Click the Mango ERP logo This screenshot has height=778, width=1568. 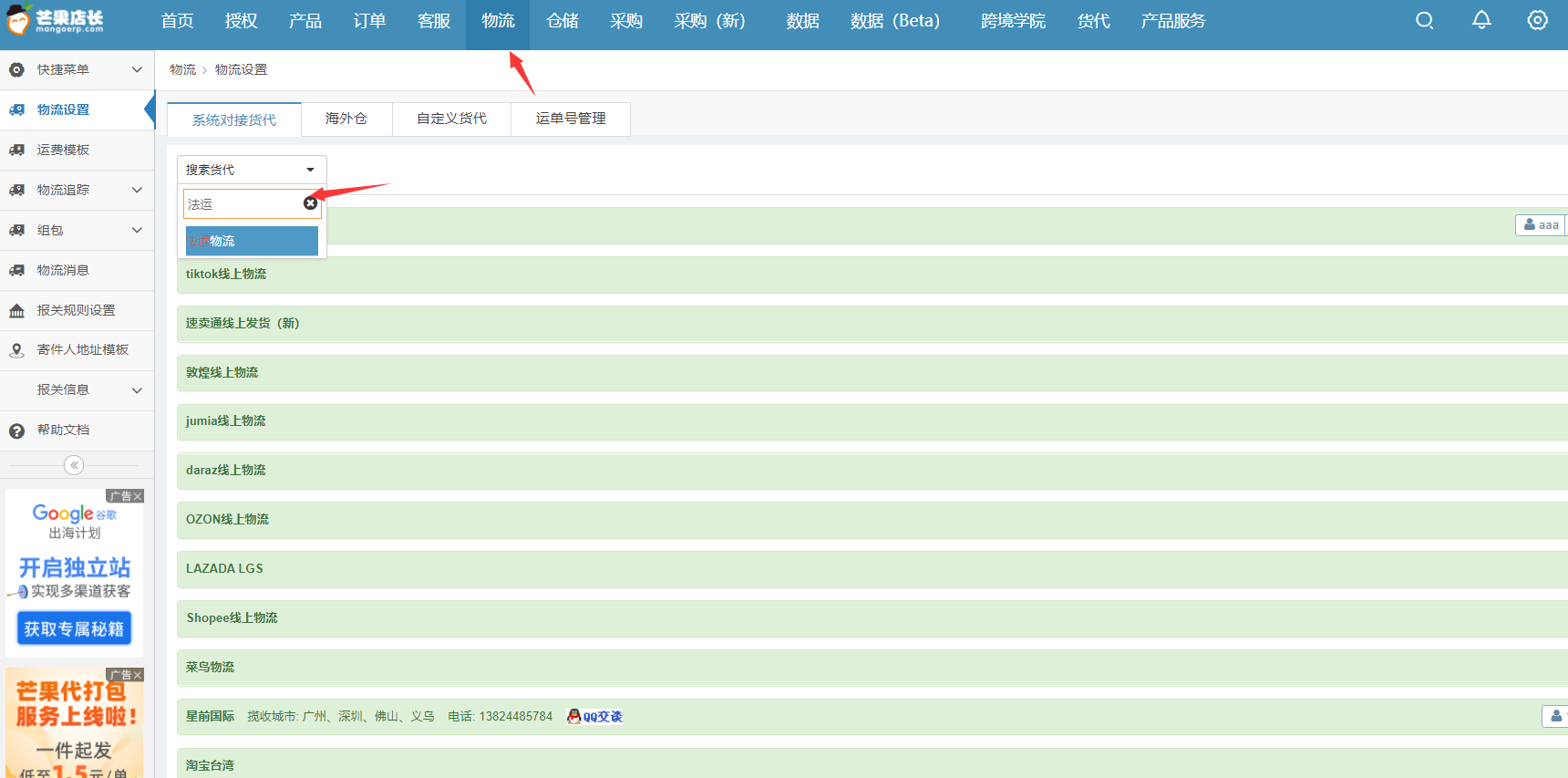[x=55, y=20]
